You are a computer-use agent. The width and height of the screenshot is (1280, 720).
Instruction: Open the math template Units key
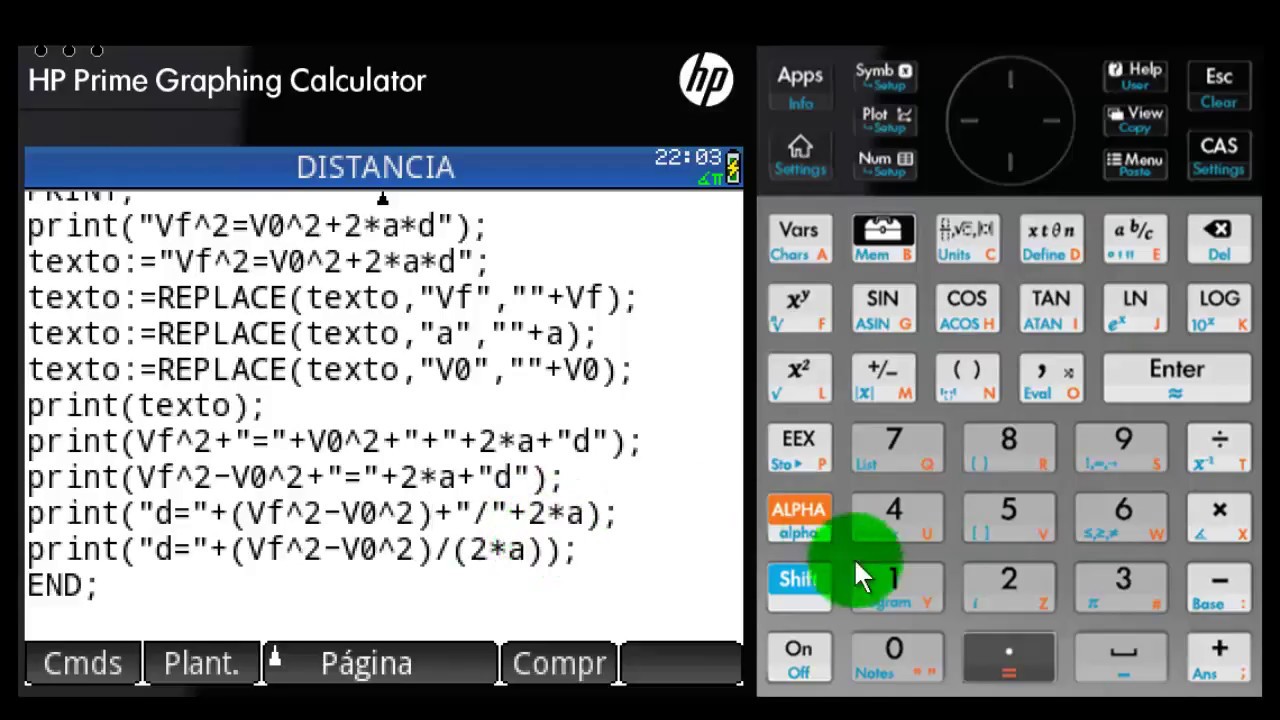click(967, 241)
